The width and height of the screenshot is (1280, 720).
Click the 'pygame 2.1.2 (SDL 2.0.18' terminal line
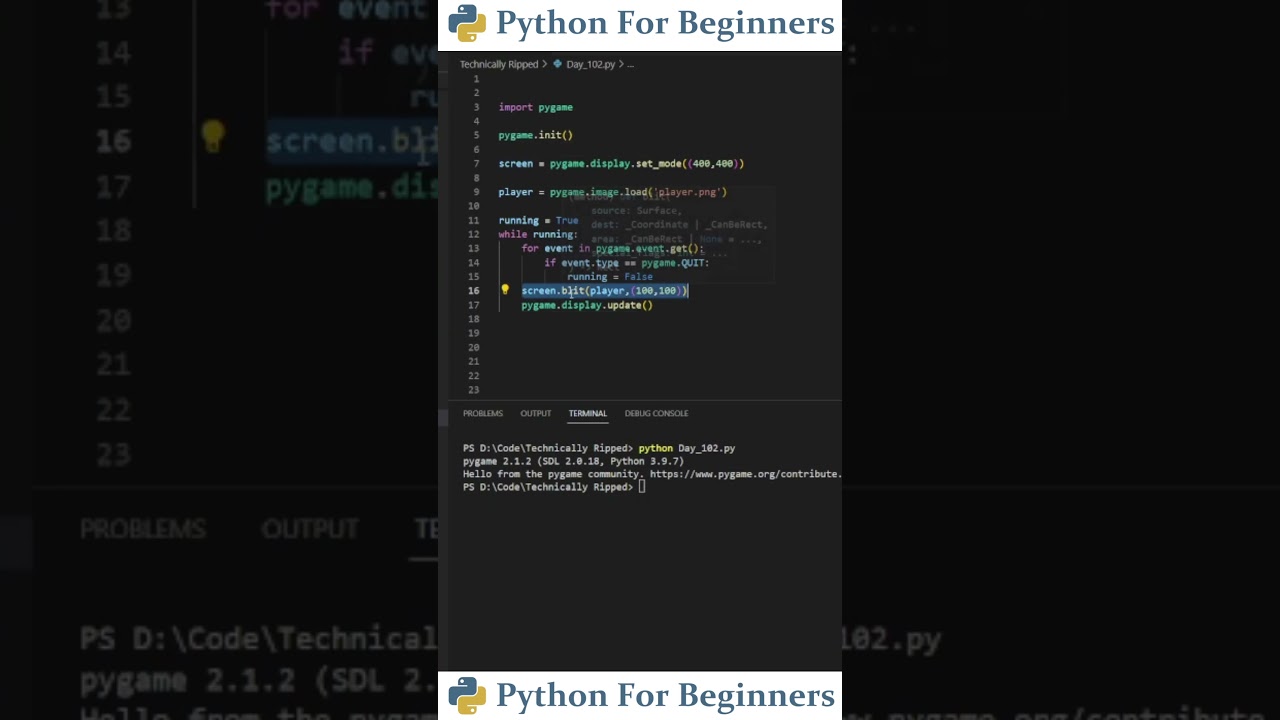point(573,461)
